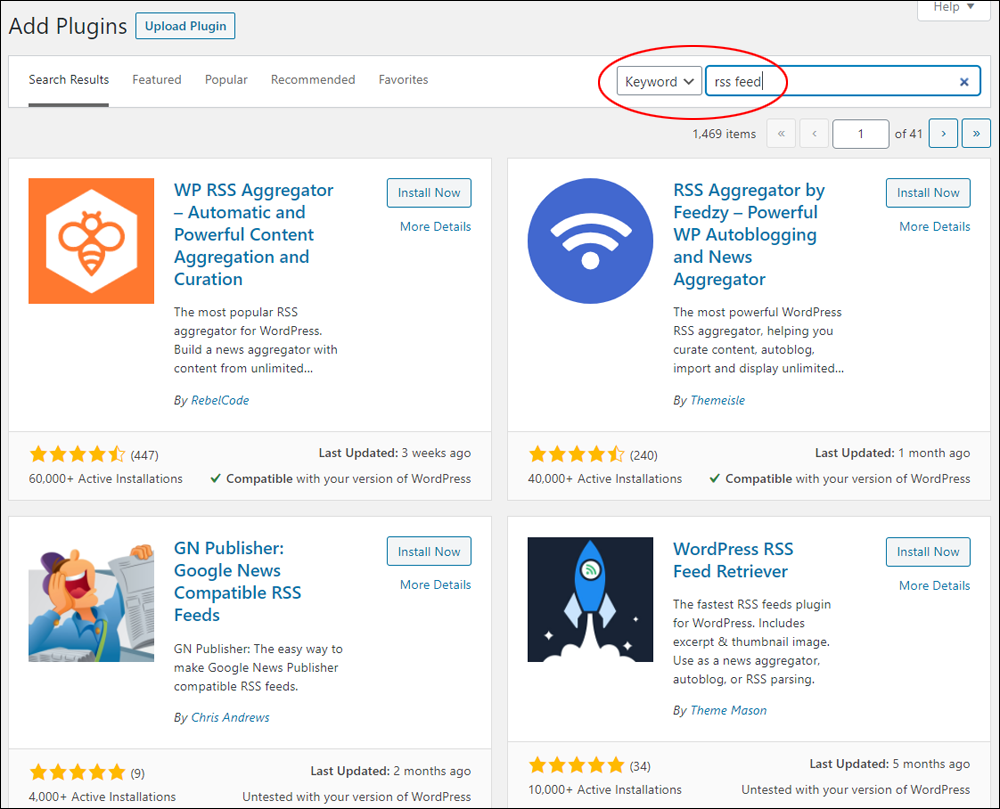Open More Details for WP RSS Aggregator
1000x809 pixels.
tap(436, 226)
